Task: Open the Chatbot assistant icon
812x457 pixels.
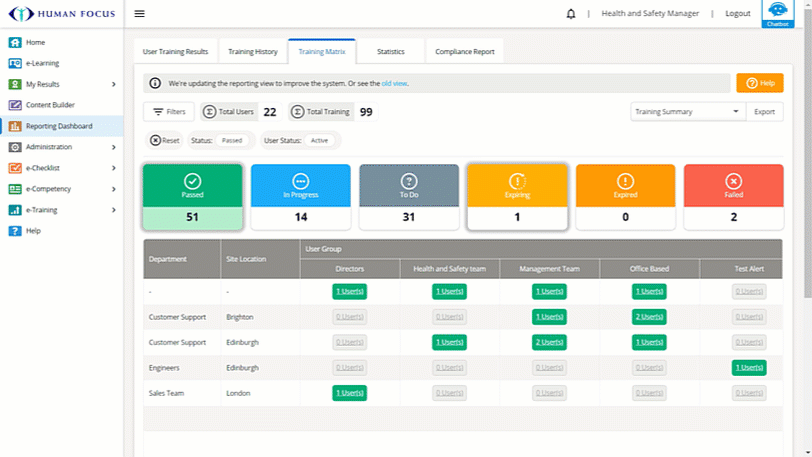Action: [x=776, y=11]
